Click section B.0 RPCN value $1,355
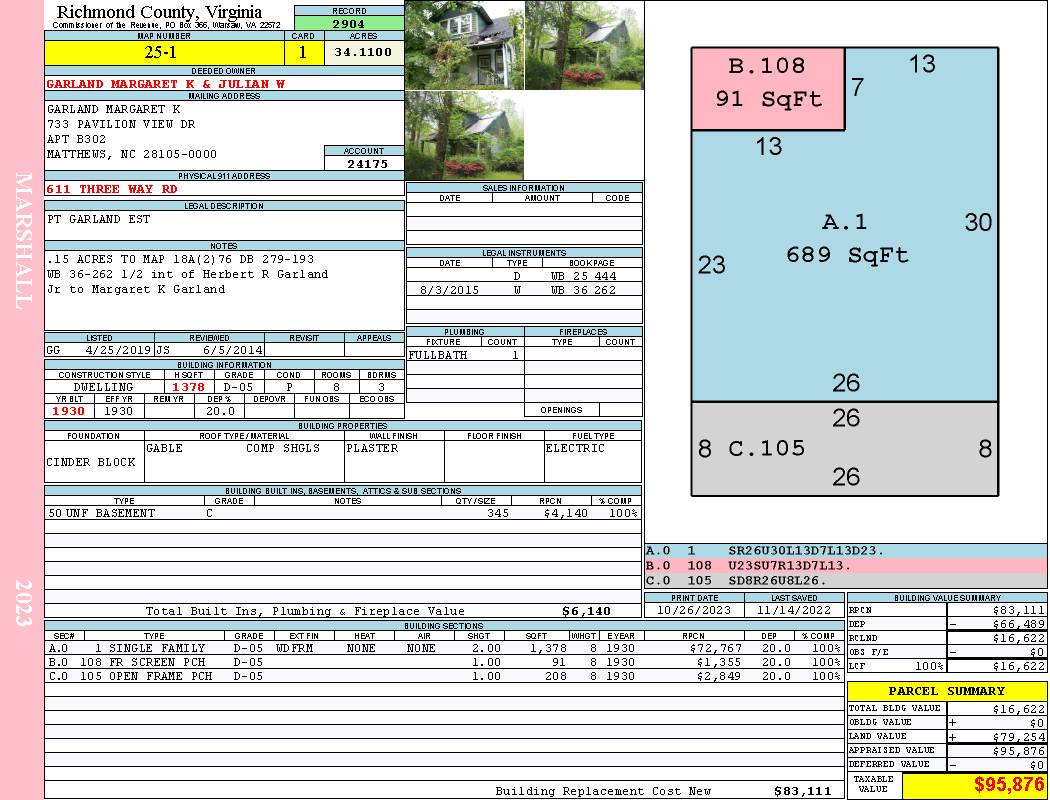 (x=719, y=662)
